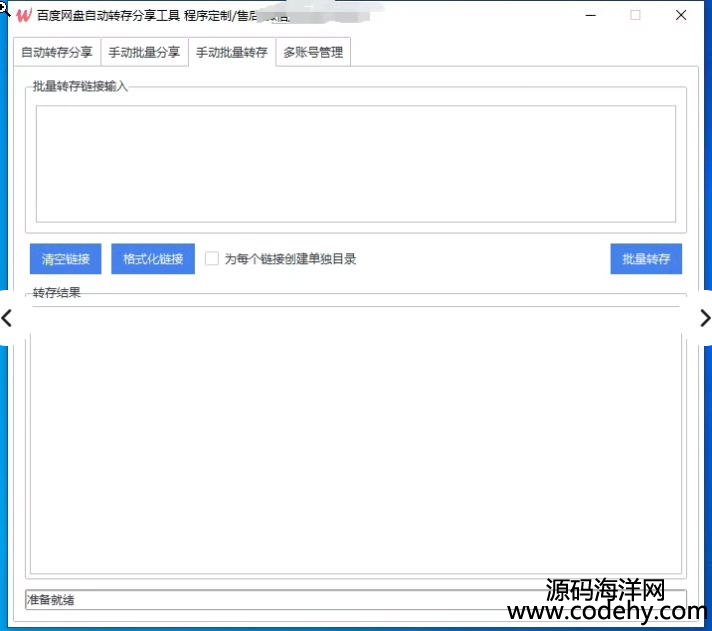Enable 为每个链接创建单独目录 checkbox
The image size is (712, 631).
pos(212,259)
